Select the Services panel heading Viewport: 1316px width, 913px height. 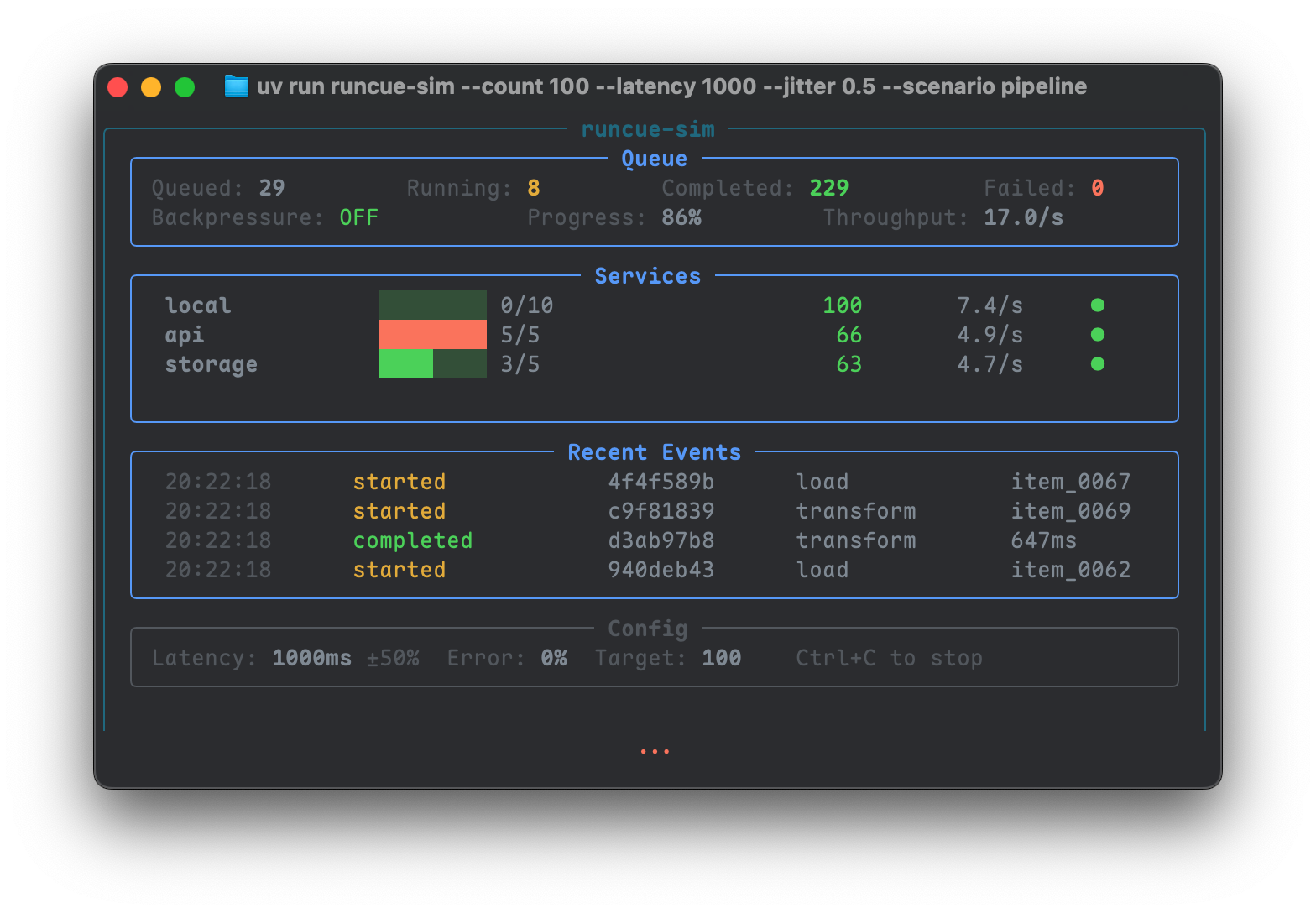tap(647, 276)
